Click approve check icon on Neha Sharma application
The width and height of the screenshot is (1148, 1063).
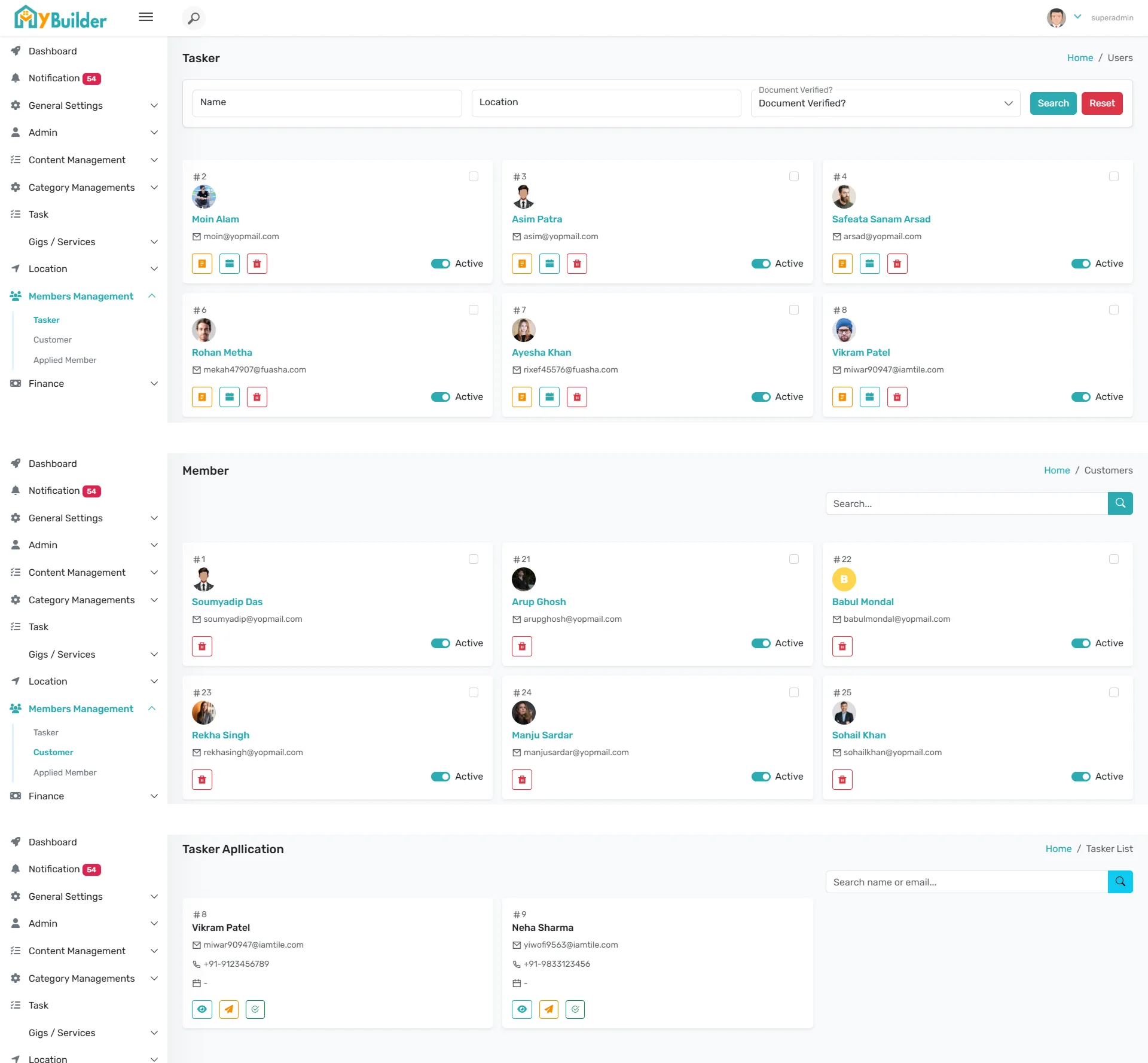[575, 1009]
